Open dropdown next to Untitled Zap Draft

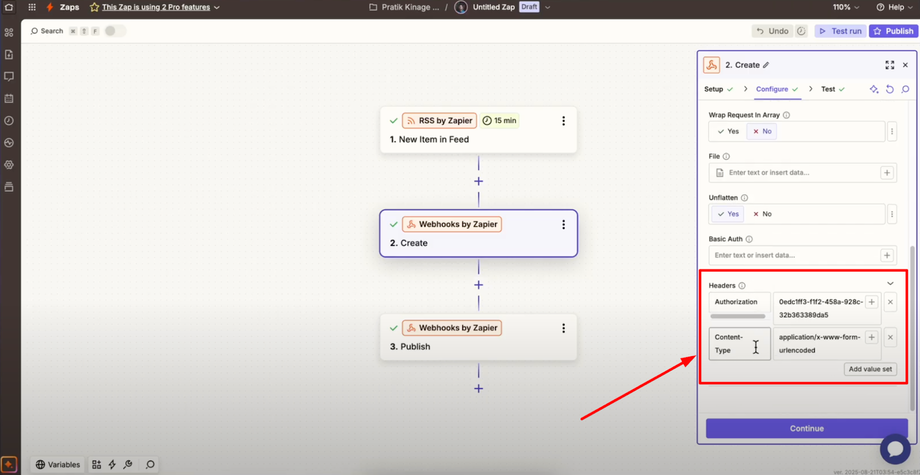(547, 7)
